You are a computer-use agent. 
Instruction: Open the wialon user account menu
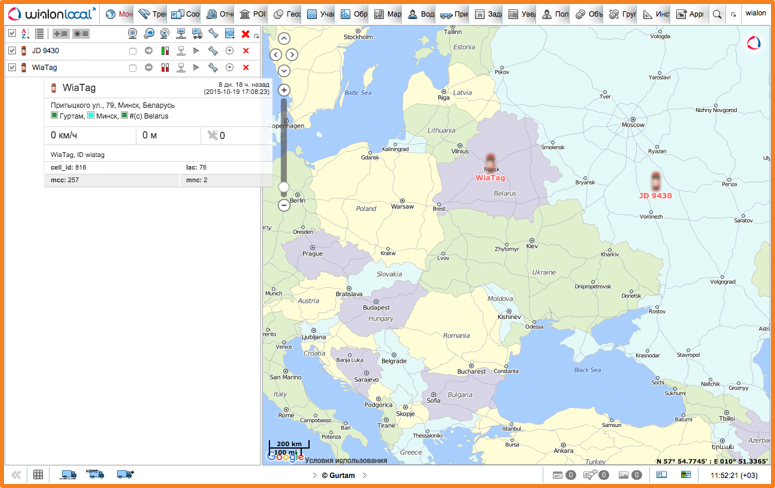pos(755,13)
